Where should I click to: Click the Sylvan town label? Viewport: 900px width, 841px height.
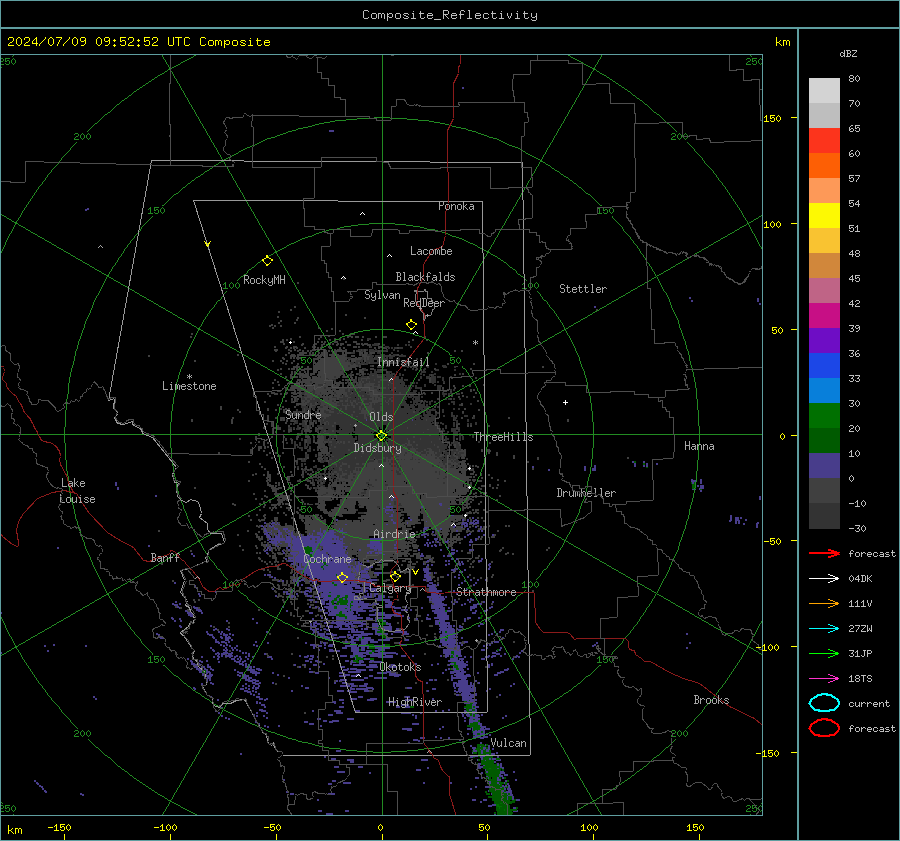pyautogui.click(x=382, y=295)
